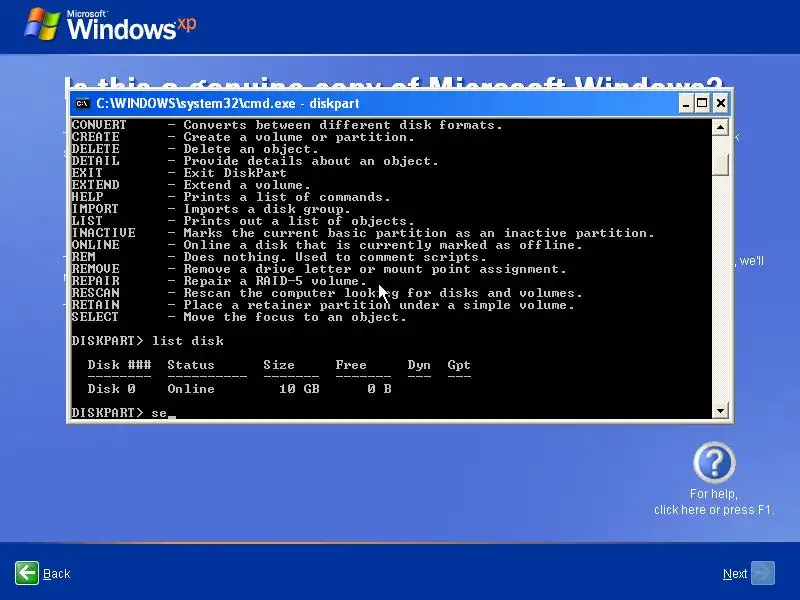Viewport: 800px width, 600px height.
Task: Click the HELP command line
Action: (x=231, y=197)
